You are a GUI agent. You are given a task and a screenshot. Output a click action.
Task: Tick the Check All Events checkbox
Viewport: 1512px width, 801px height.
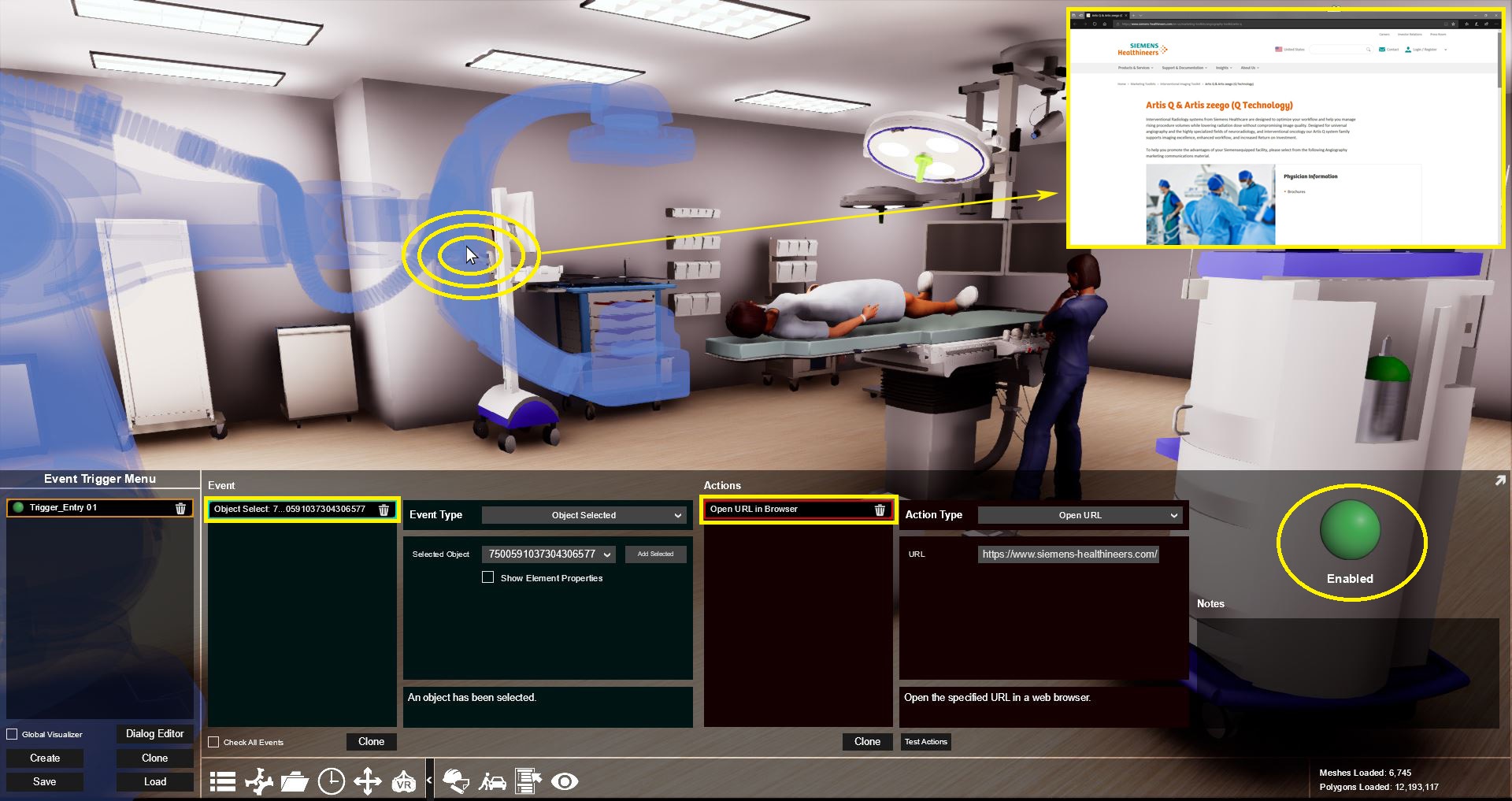213,742
